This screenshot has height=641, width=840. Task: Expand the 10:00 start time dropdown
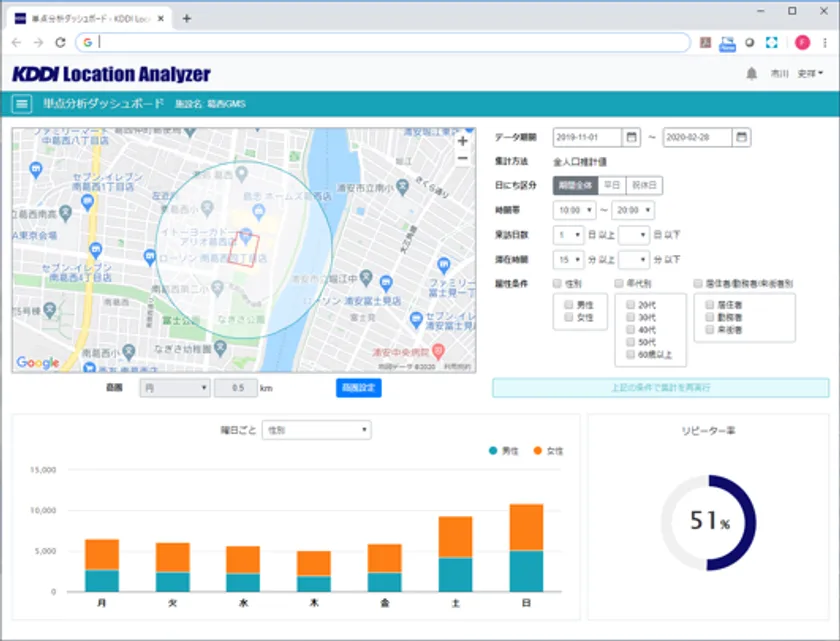point(574,210)
